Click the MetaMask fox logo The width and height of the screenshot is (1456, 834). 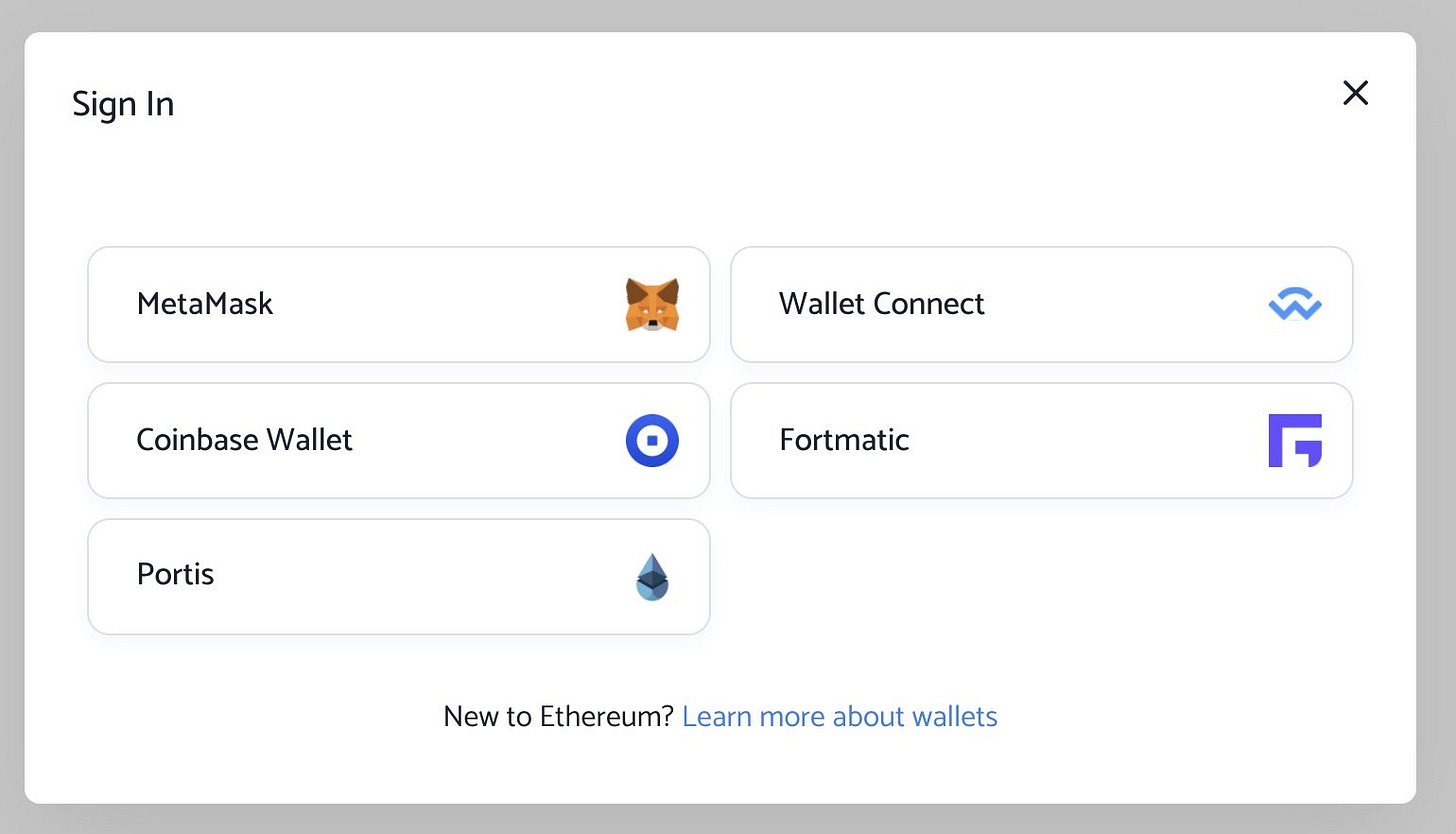pos(652,305)
